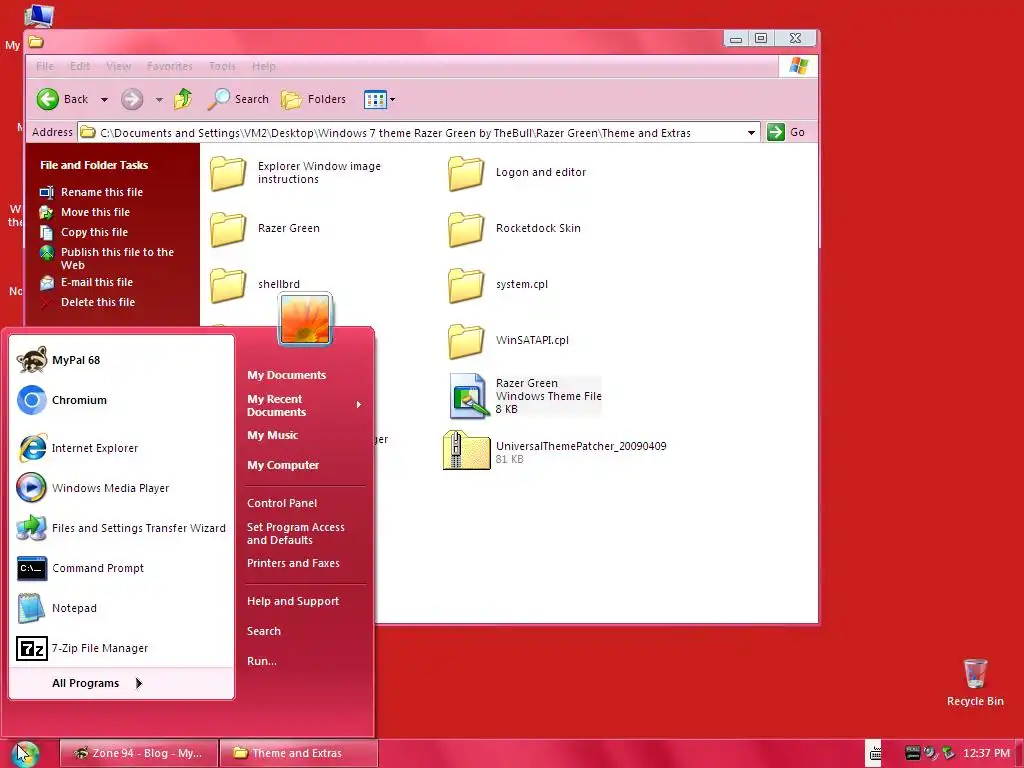The width and height of the screenshot is (1024, 768).
Task: Open Command Prompt from Start menu
Action: tap(121, 568)
